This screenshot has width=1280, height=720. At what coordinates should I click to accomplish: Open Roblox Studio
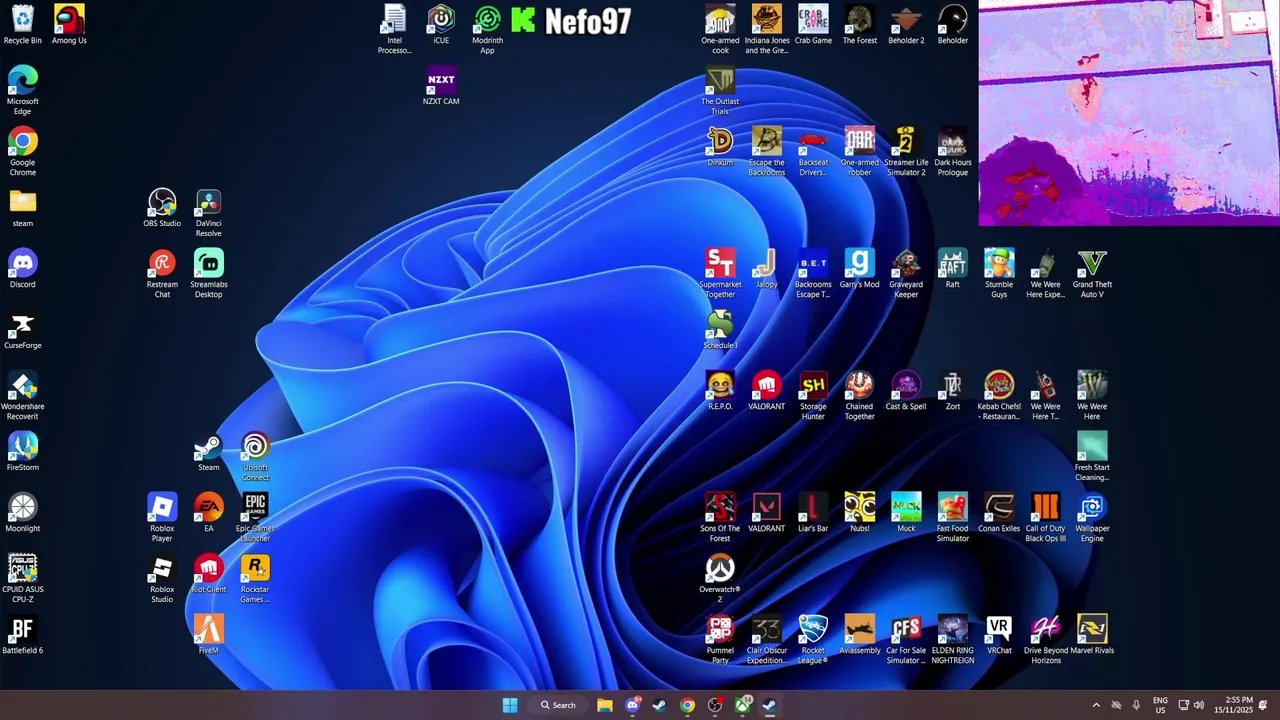click(162, 578)
